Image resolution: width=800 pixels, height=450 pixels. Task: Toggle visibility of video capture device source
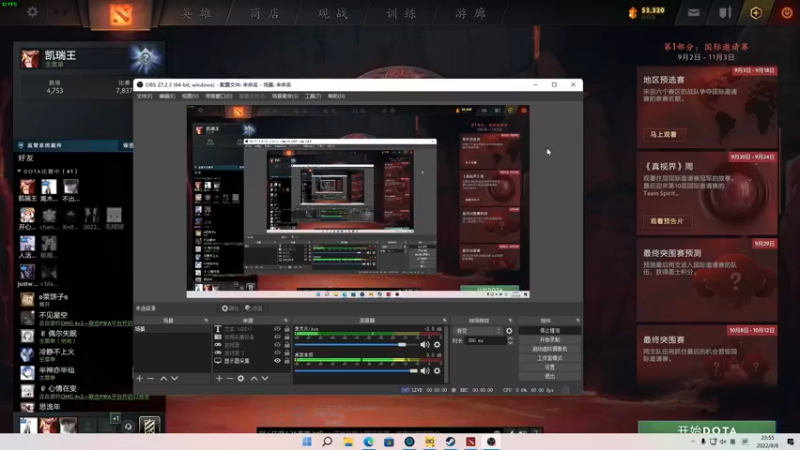(x=277, y=337)
